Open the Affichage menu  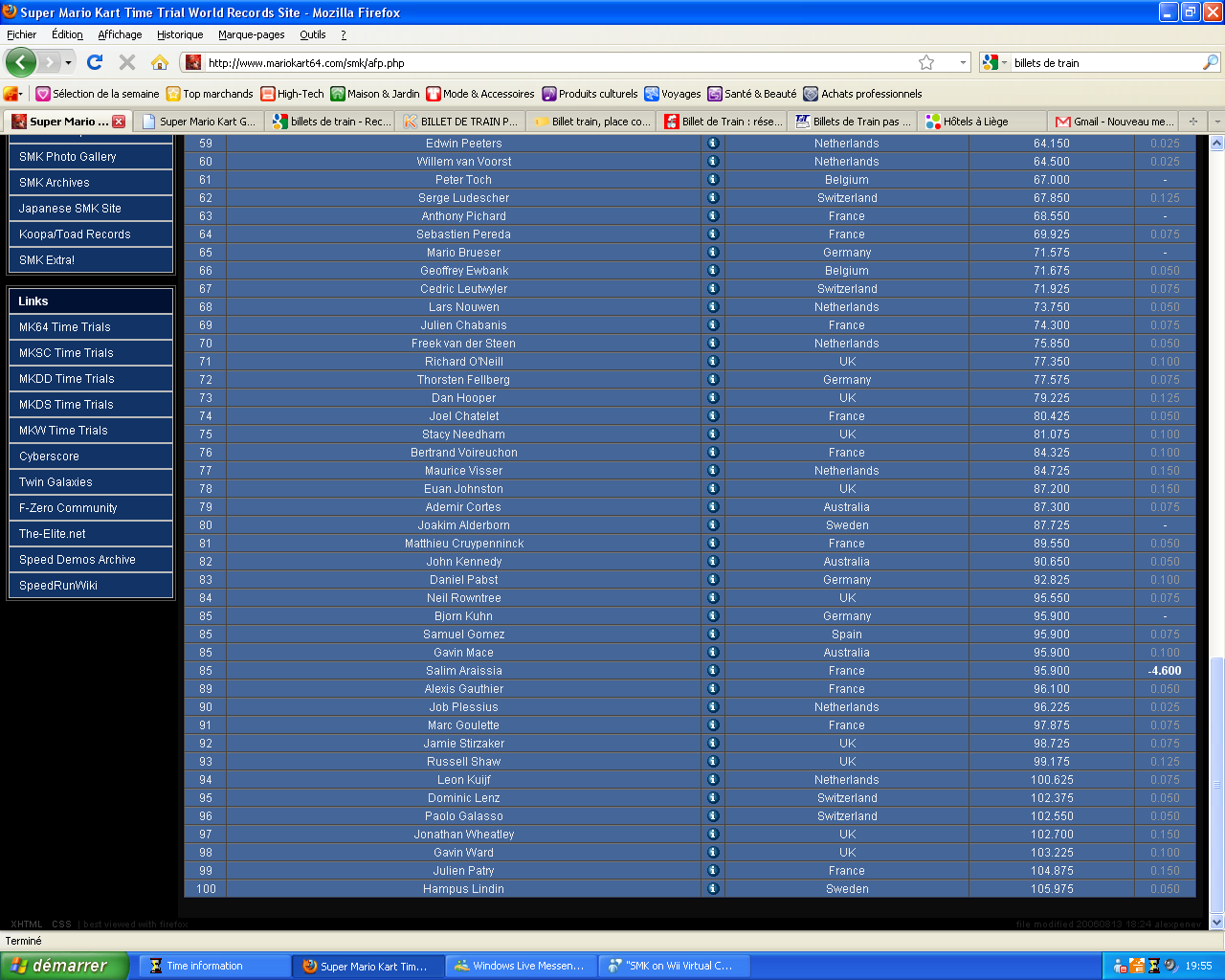coord(120,34)
